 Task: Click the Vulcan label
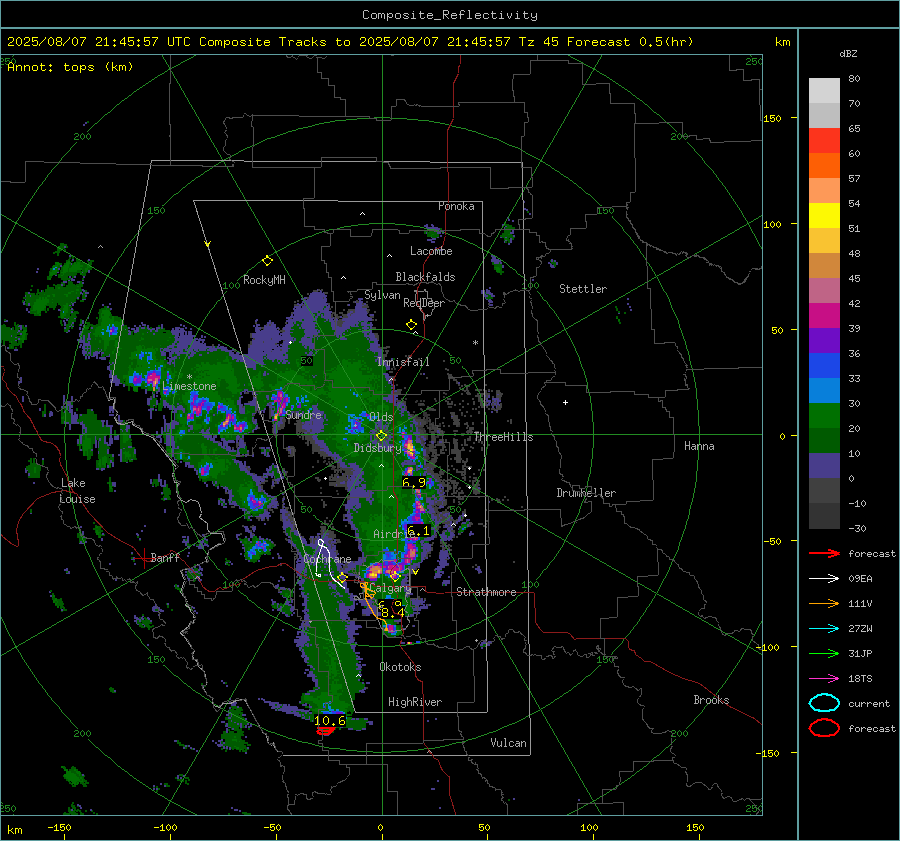point(509,743)
